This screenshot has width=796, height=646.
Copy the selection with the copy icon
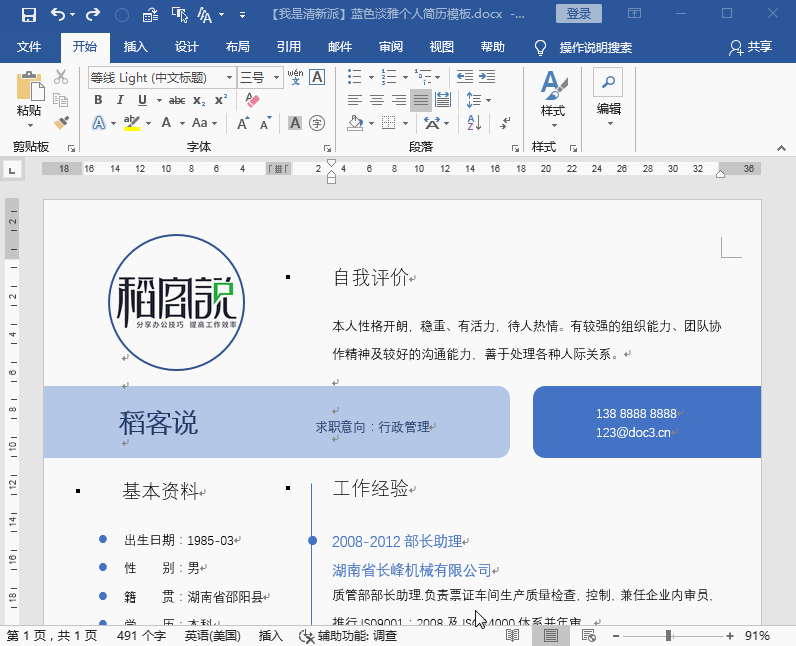click(x=61, y=100)
